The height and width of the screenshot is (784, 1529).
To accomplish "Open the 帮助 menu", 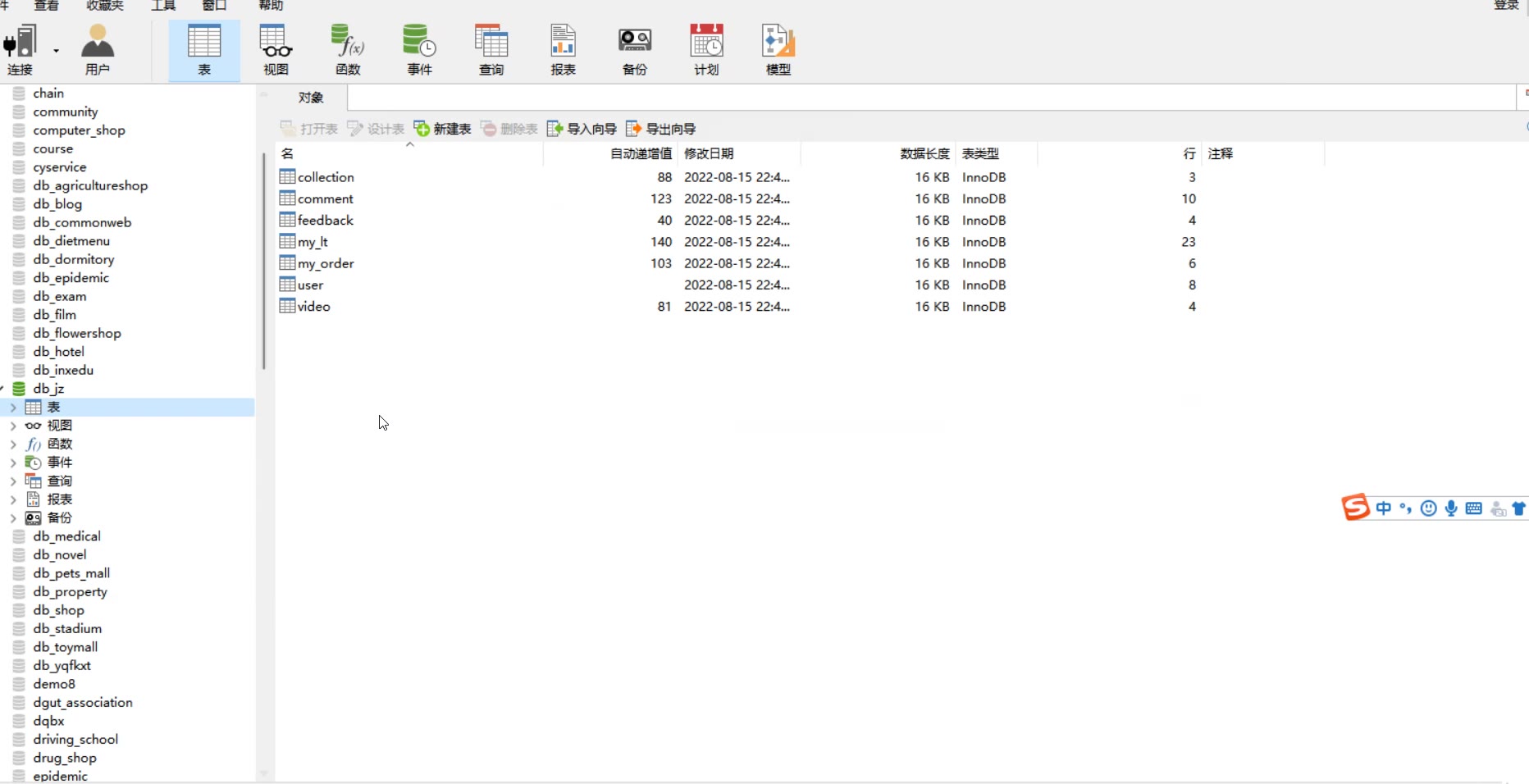I will (x=271, y=5).
